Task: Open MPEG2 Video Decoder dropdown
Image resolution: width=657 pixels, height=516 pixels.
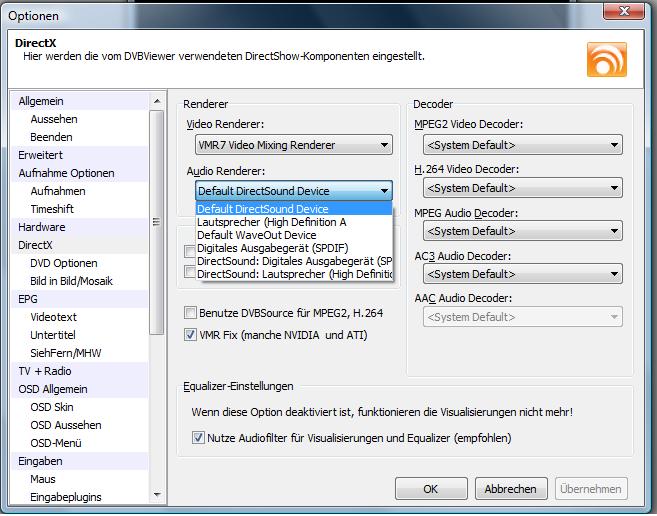Action: click(522, 145)
